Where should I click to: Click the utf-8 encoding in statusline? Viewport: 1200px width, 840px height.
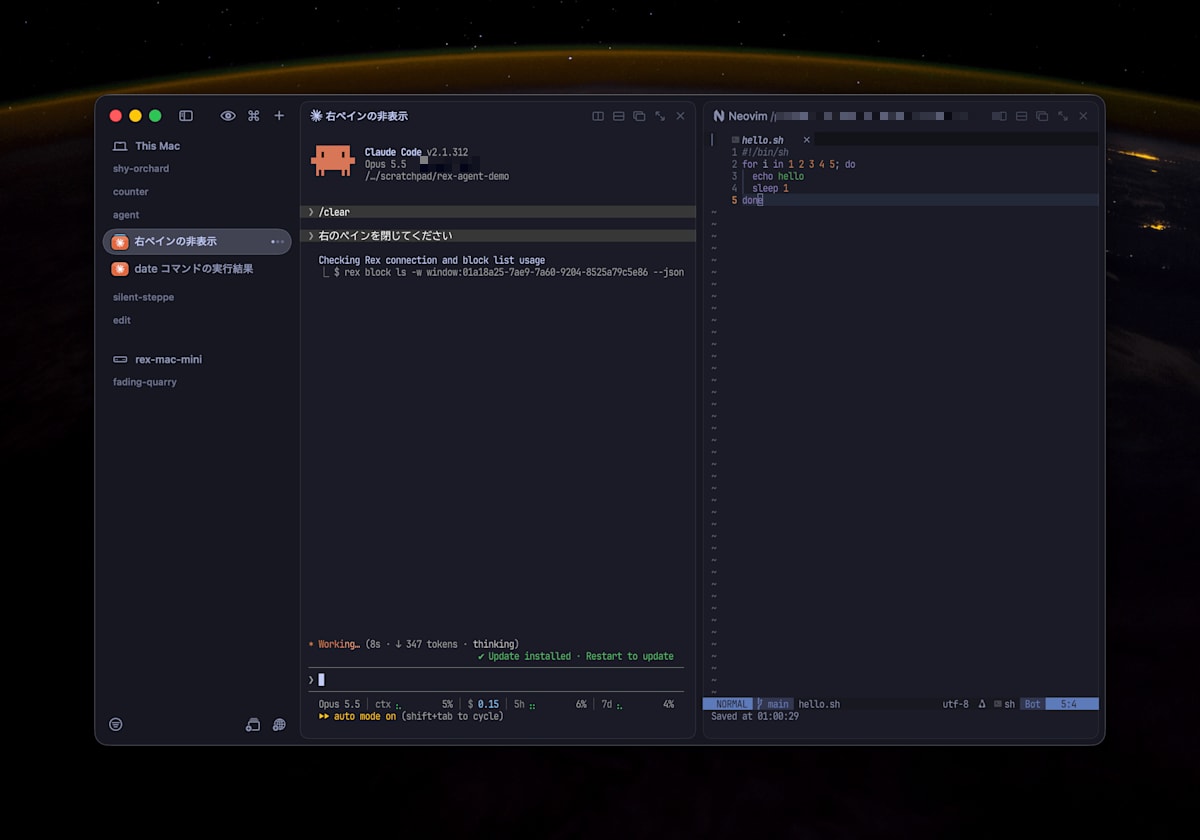[x=955, y=704]
